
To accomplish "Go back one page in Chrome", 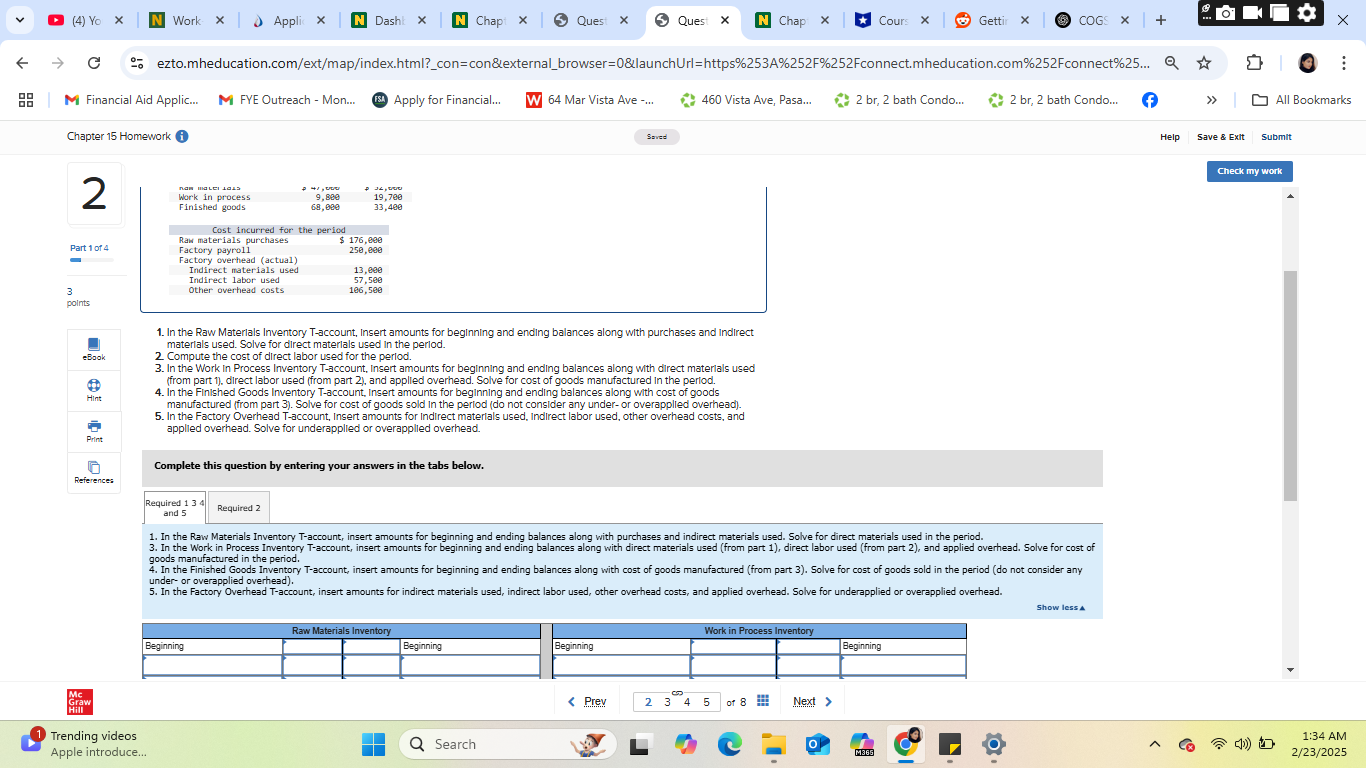I will pos(24,63).
